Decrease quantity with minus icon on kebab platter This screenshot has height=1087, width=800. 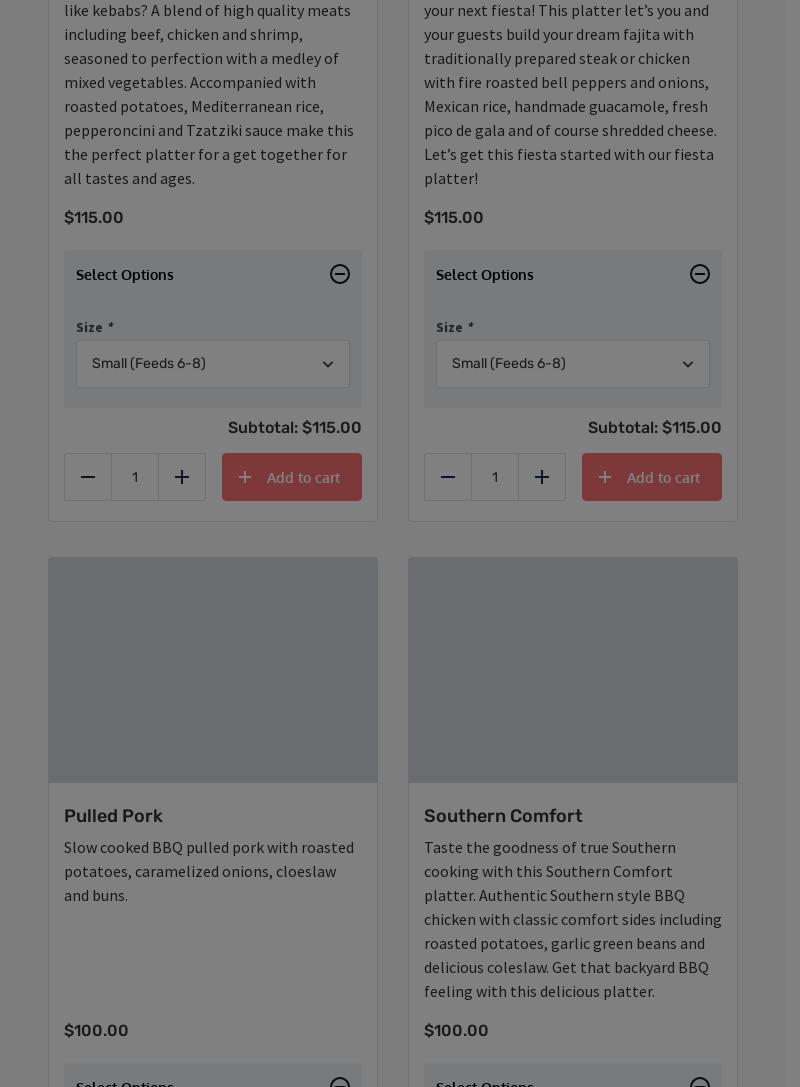88,477
